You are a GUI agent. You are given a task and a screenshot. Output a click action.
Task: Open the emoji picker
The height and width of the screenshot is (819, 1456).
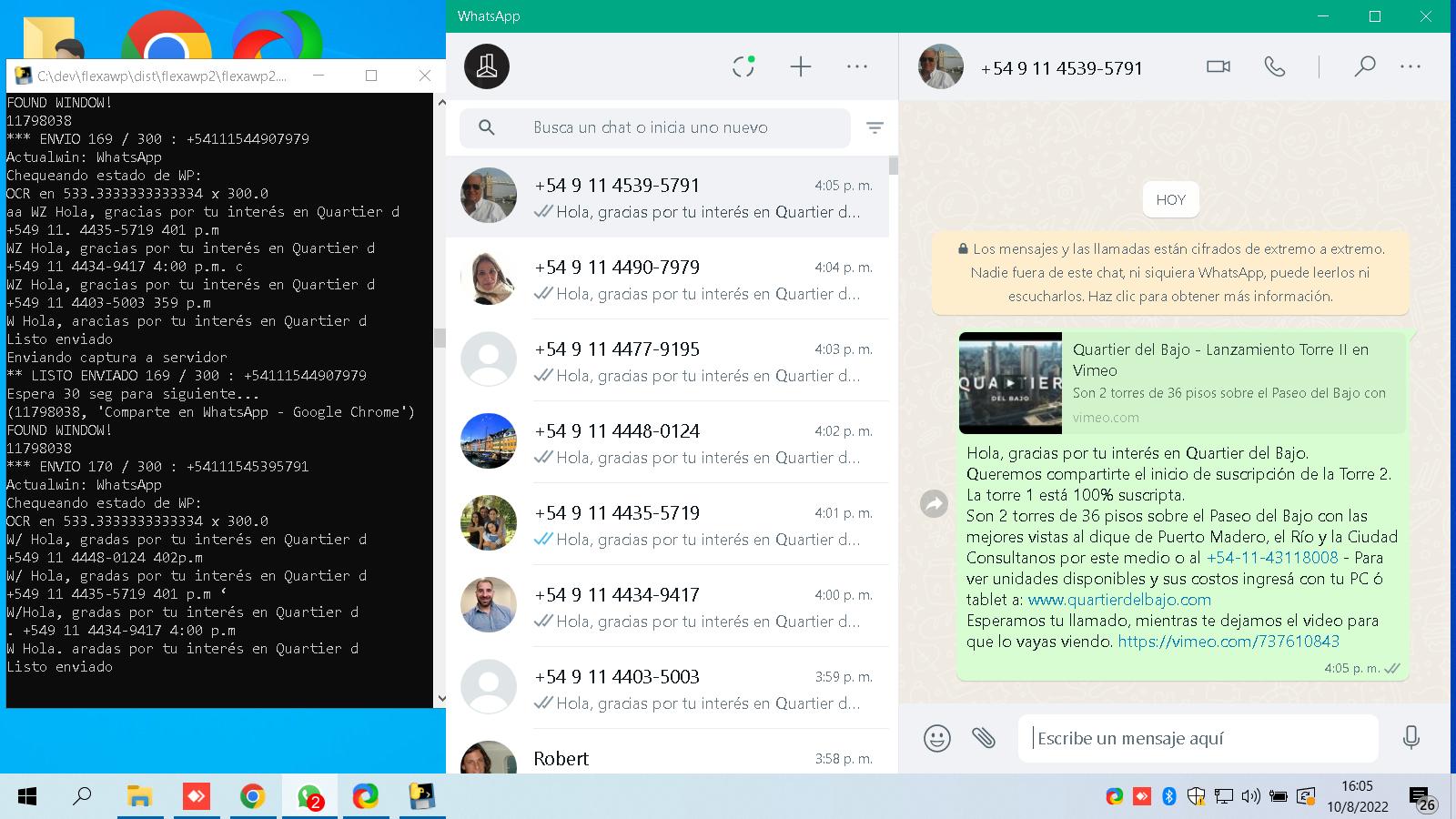pyautogui.click(x=936, y=738)
